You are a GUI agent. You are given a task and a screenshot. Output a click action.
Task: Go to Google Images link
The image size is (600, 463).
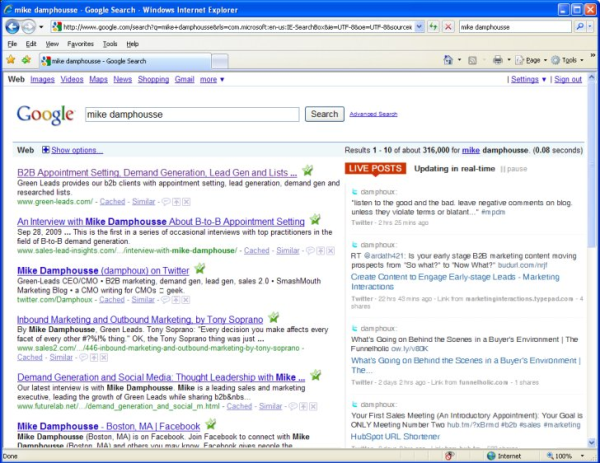tap(42, 79)
